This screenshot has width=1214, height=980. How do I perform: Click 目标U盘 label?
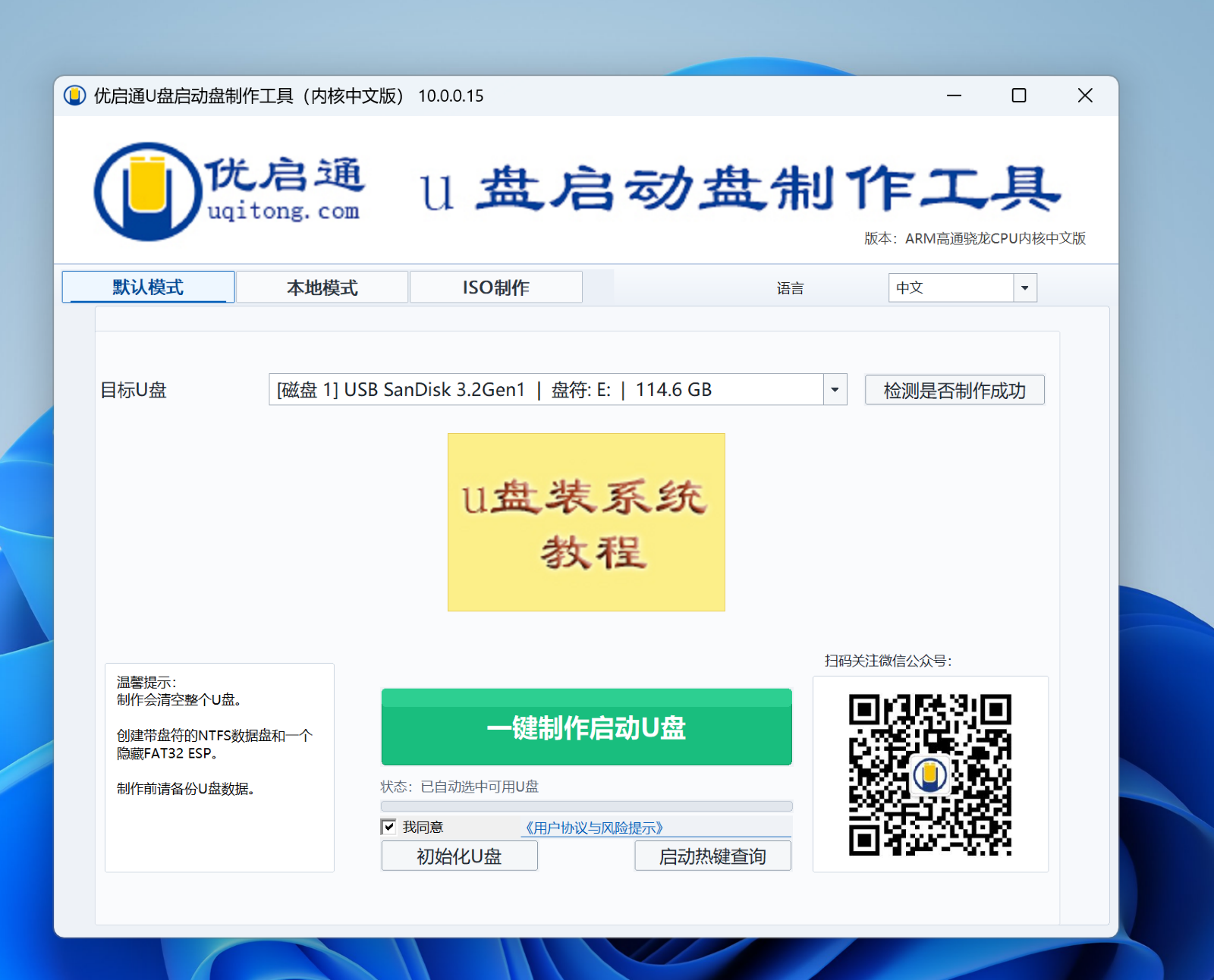[134, 390]
